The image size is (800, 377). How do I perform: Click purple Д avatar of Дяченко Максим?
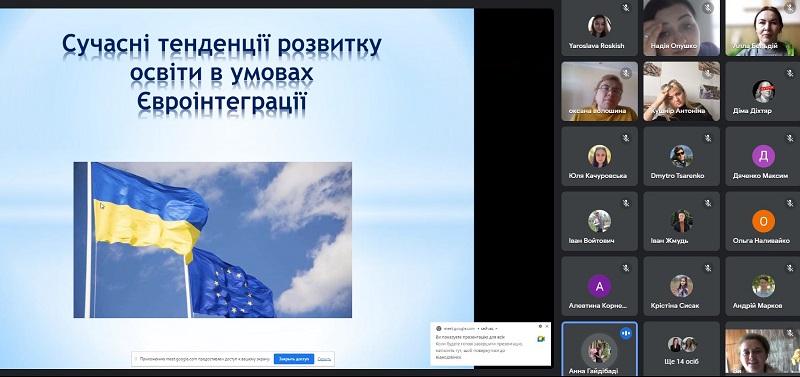pos(763,156)
